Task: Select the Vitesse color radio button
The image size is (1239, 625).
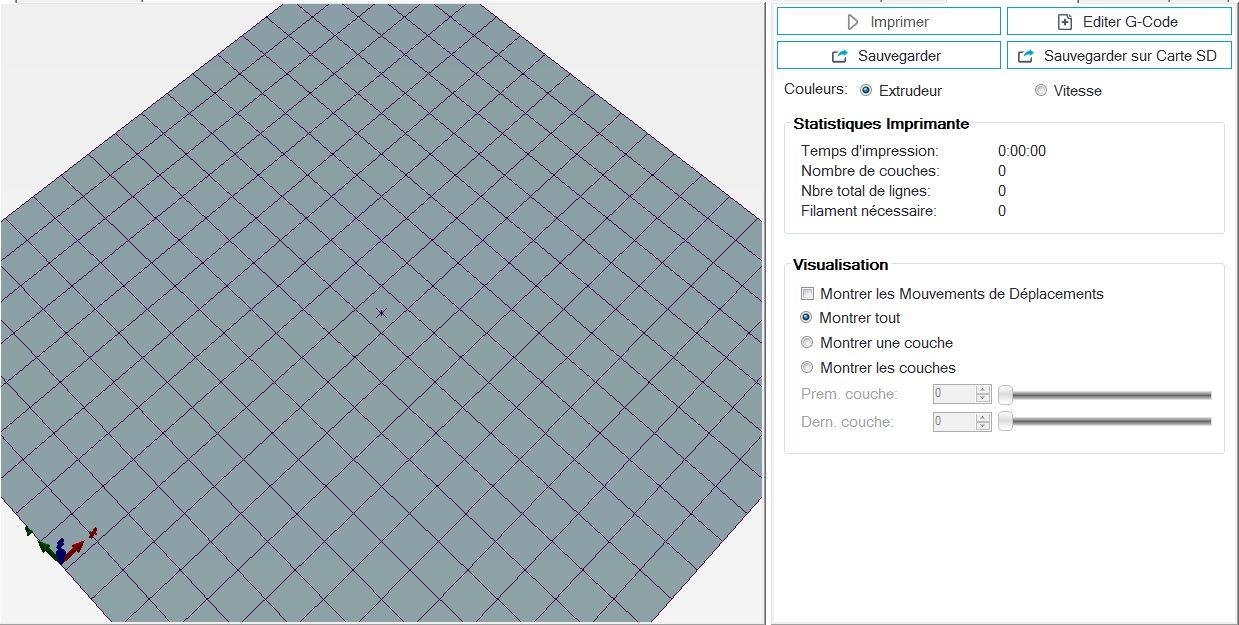Action: coord(1041,90)
